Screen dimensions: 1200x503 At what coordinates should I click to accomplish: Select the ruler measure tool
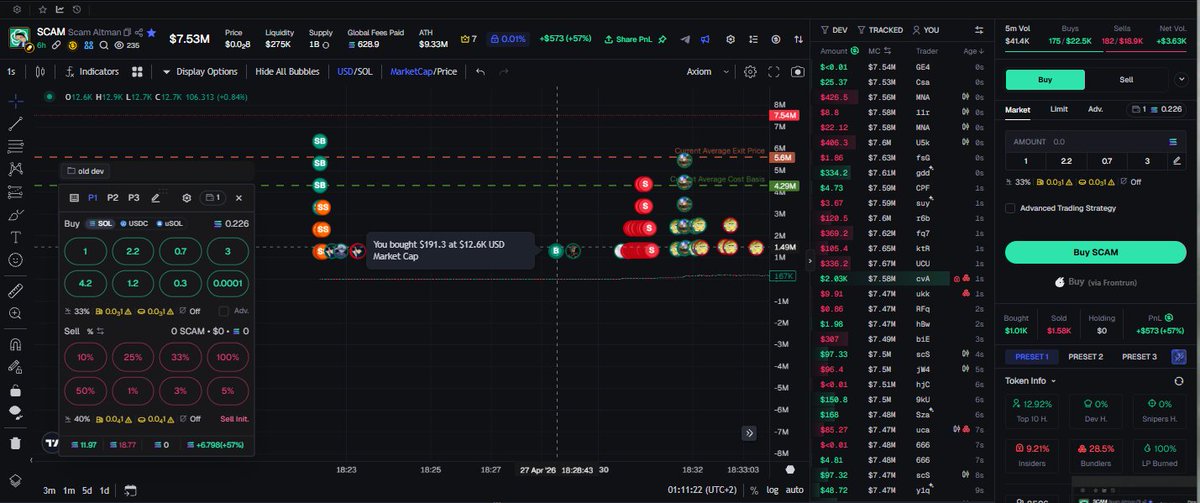click(x=16, y=290)
